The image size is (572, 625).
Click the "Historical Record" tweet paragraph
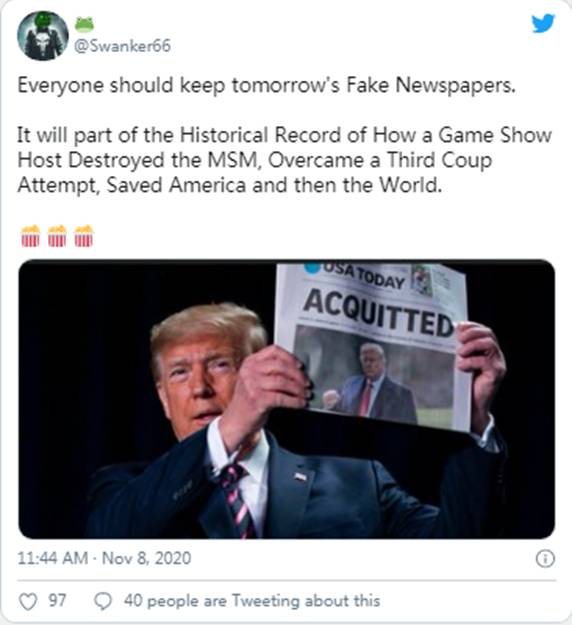pos(284,160)
